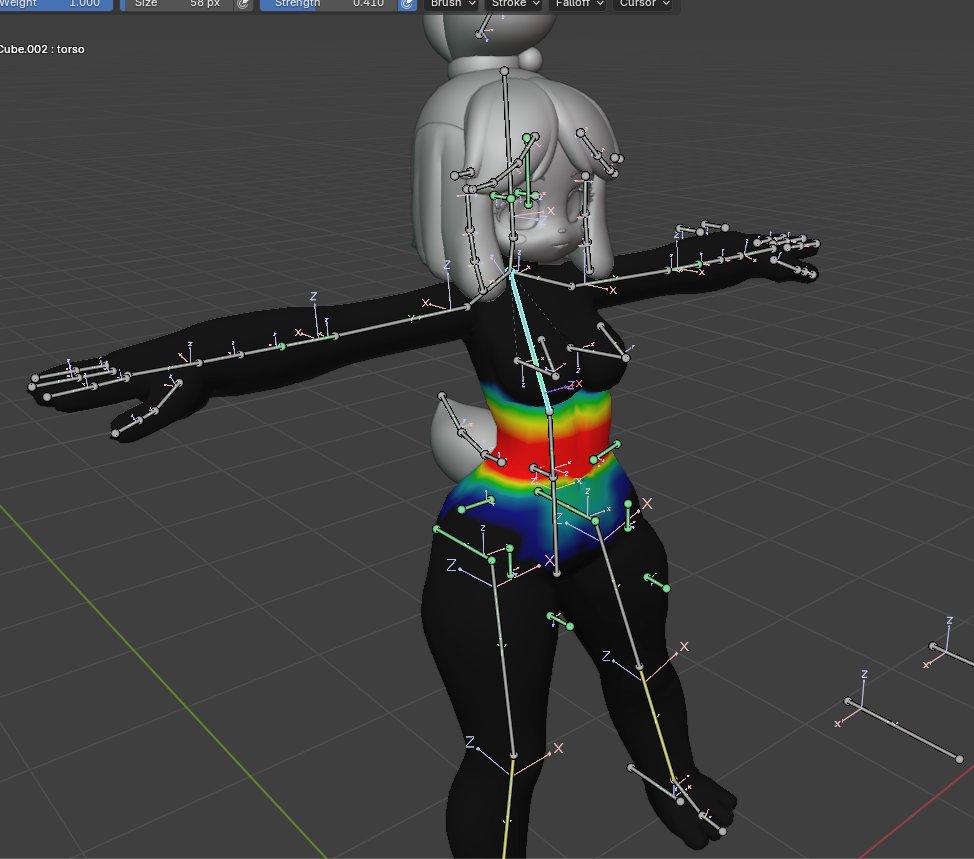This screenshot has height=859, width=974.
Task: Toggle pen pressure for brush Size
Action: 243,4
